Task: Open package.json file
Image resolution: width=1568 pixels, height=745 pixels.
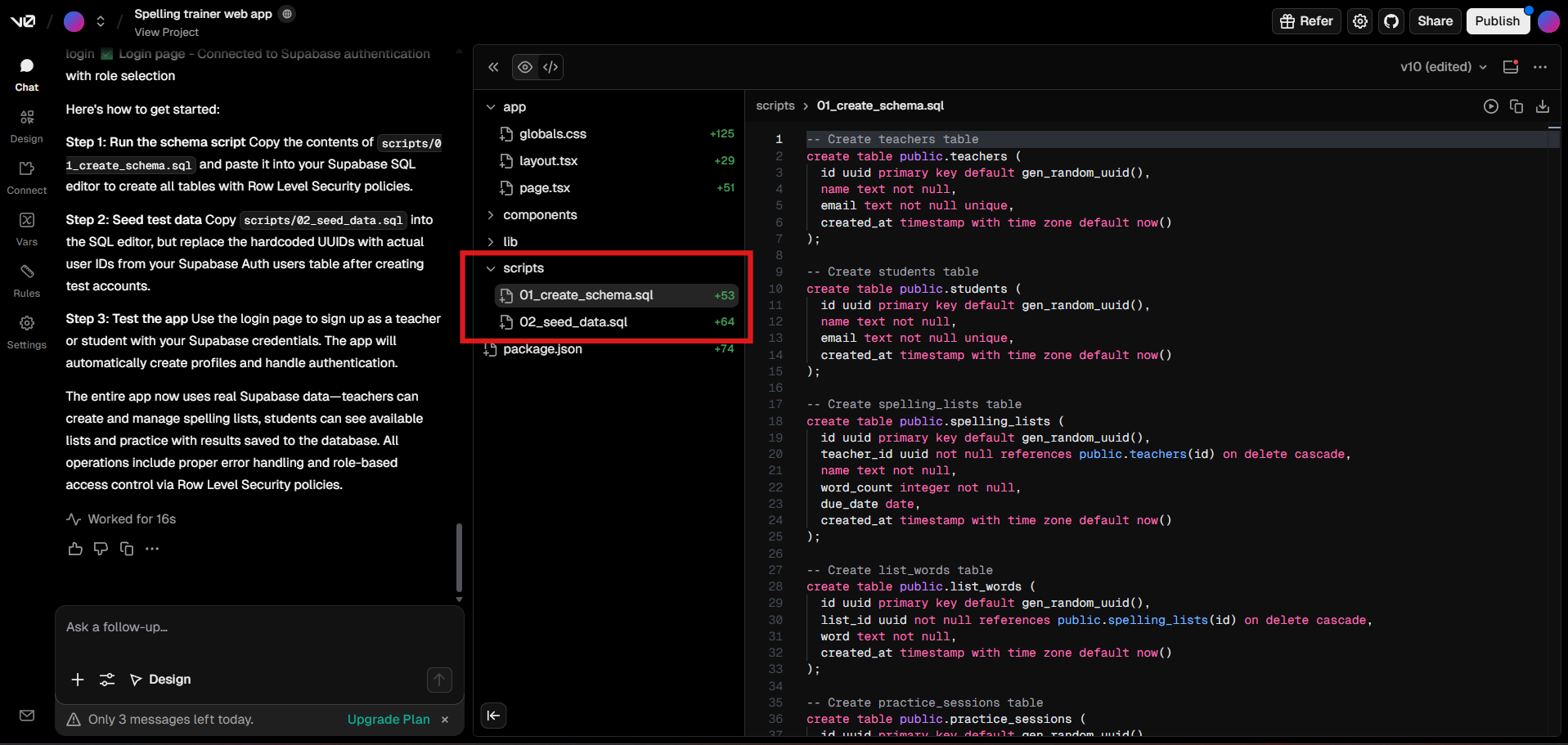Action: [611, 349]
